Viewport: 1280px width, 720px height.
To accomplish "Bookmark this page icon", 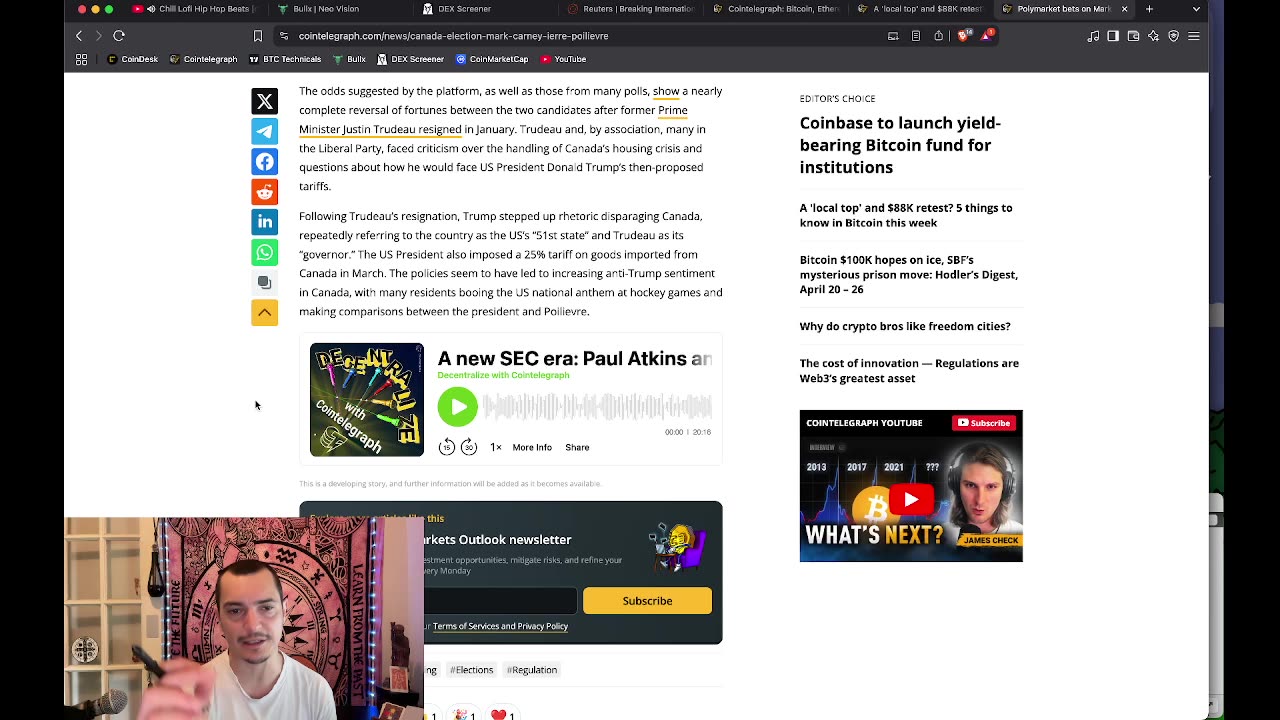I will [x=257, y=36].
